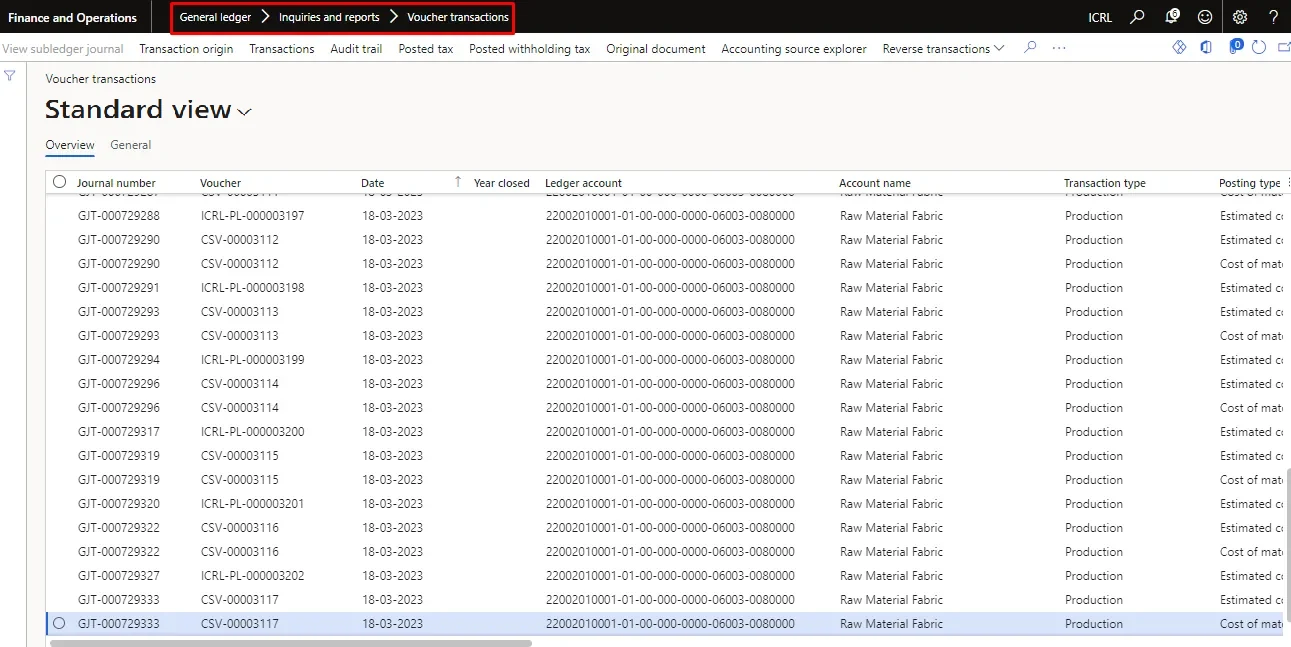Open Posted withholding tax action

(x=530, y=48)
